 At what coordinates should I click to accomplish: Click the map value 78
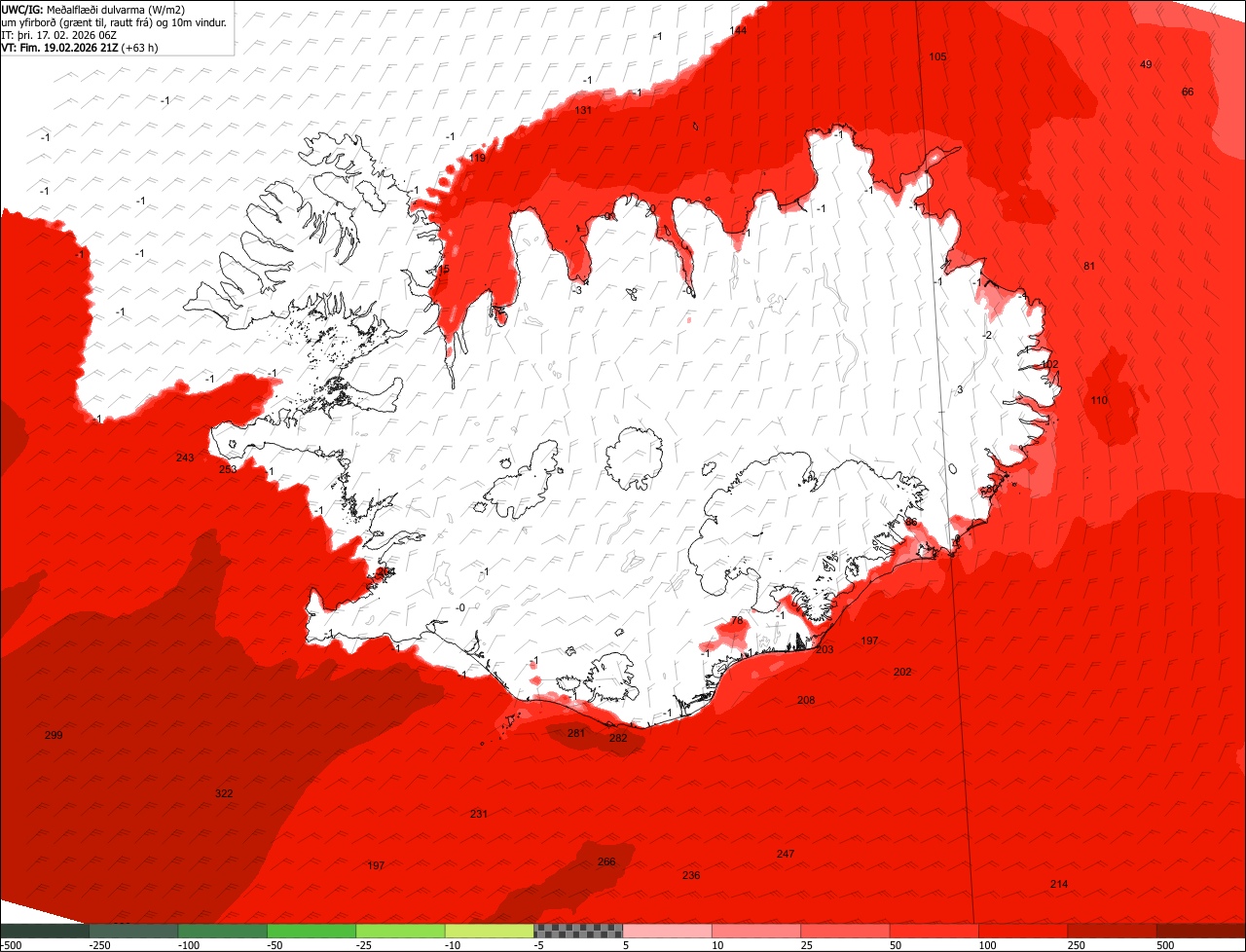737,621
